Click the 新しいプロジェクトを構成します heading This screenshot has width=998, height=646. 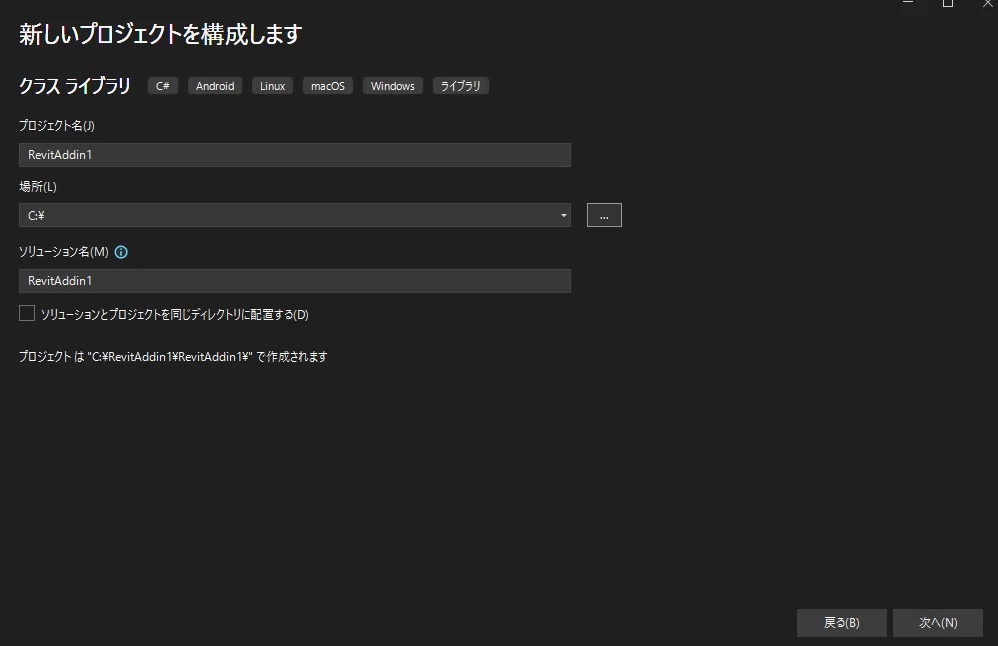160,34
